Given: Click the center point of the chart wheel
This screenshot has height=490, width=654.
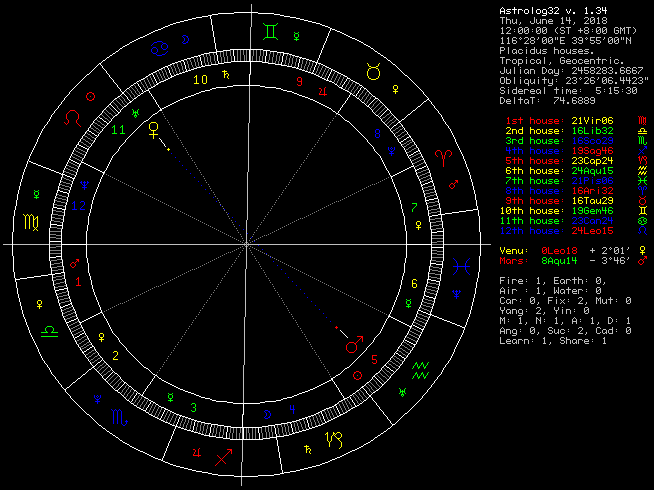Looking at the screenshot, I should click(x=246, y=244).
